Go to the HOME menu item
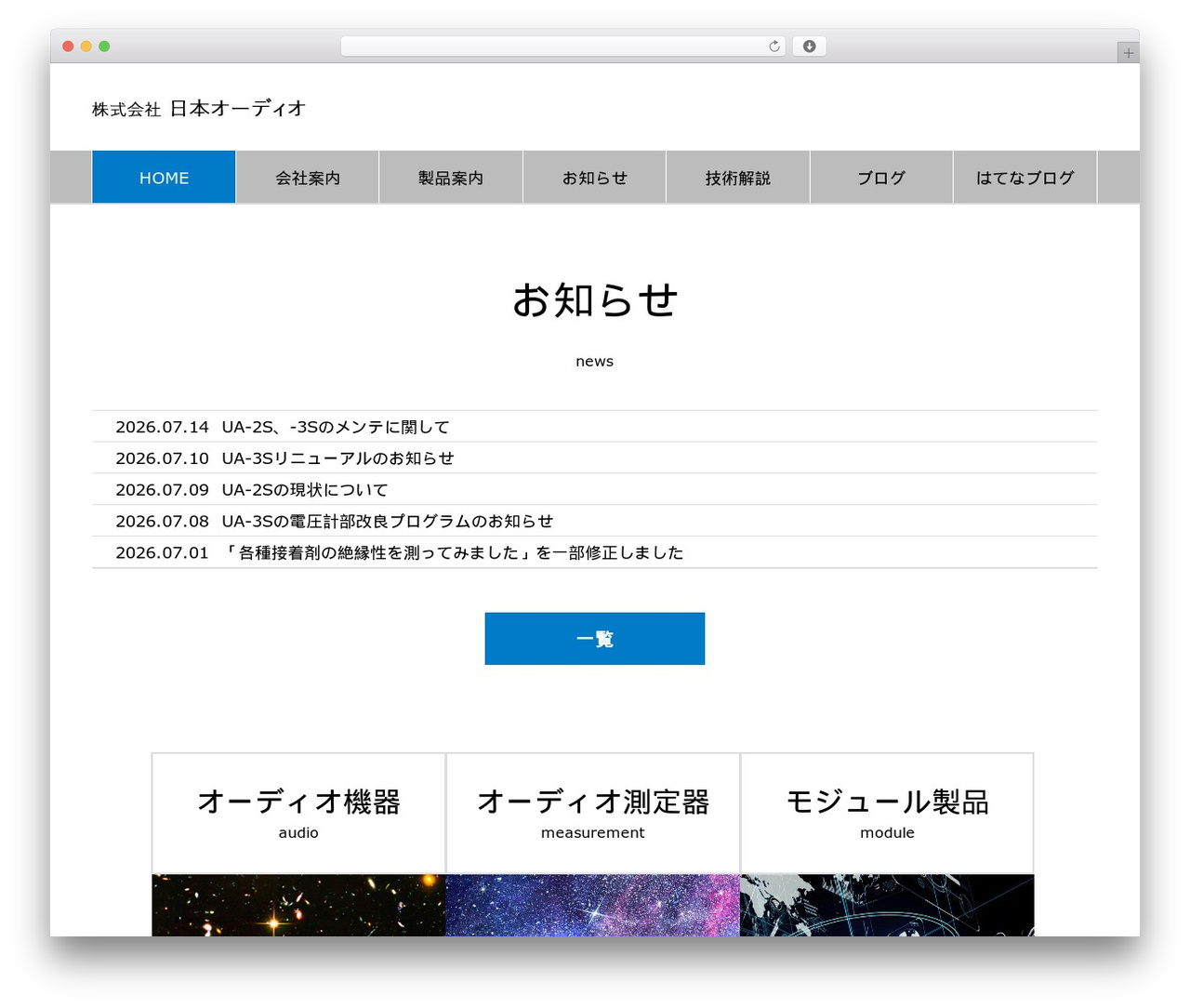This screenshot has height=1008, width=1190. click(x=164, y=178)
